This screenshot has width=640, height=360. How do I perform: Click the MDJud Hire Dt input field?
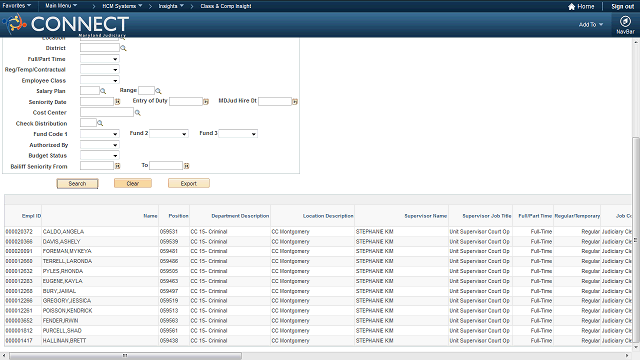(x=275, y=101)
